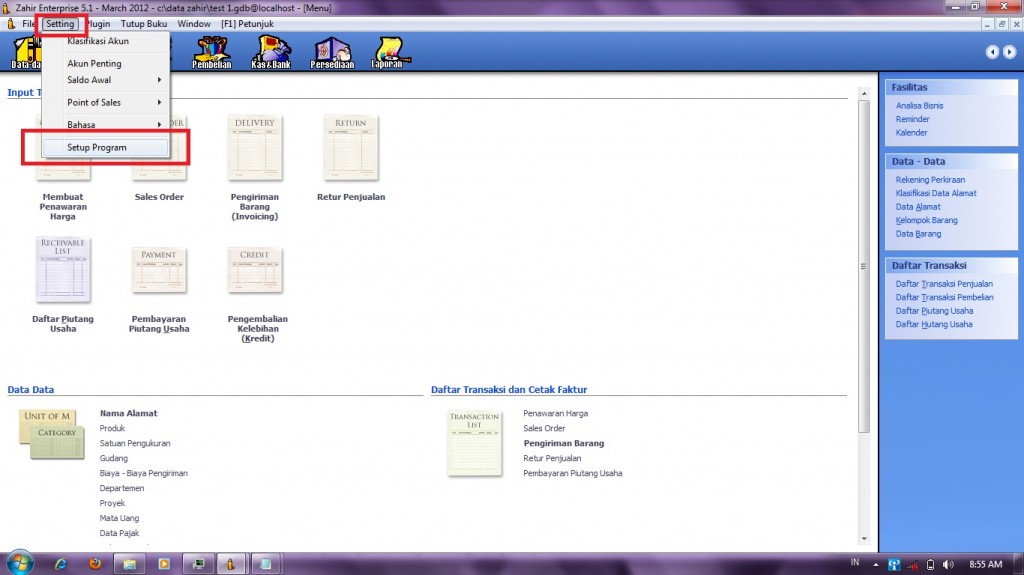Open Data Barang link
The height and width of the screenshot is (575, 1024).
point(918,234)
